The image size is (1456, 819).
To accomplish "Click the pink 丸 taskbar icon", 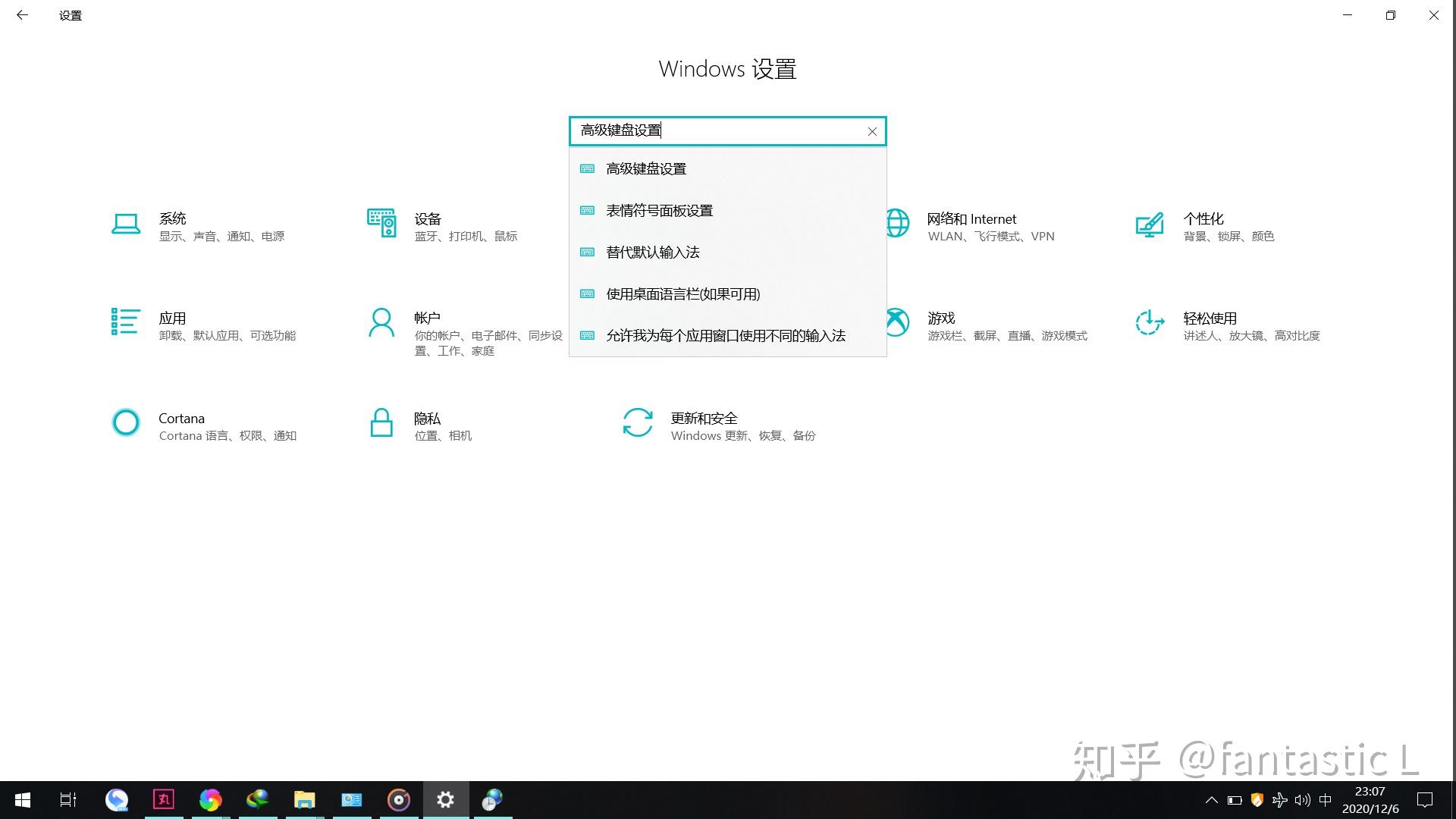I will [x=163, y=800].
